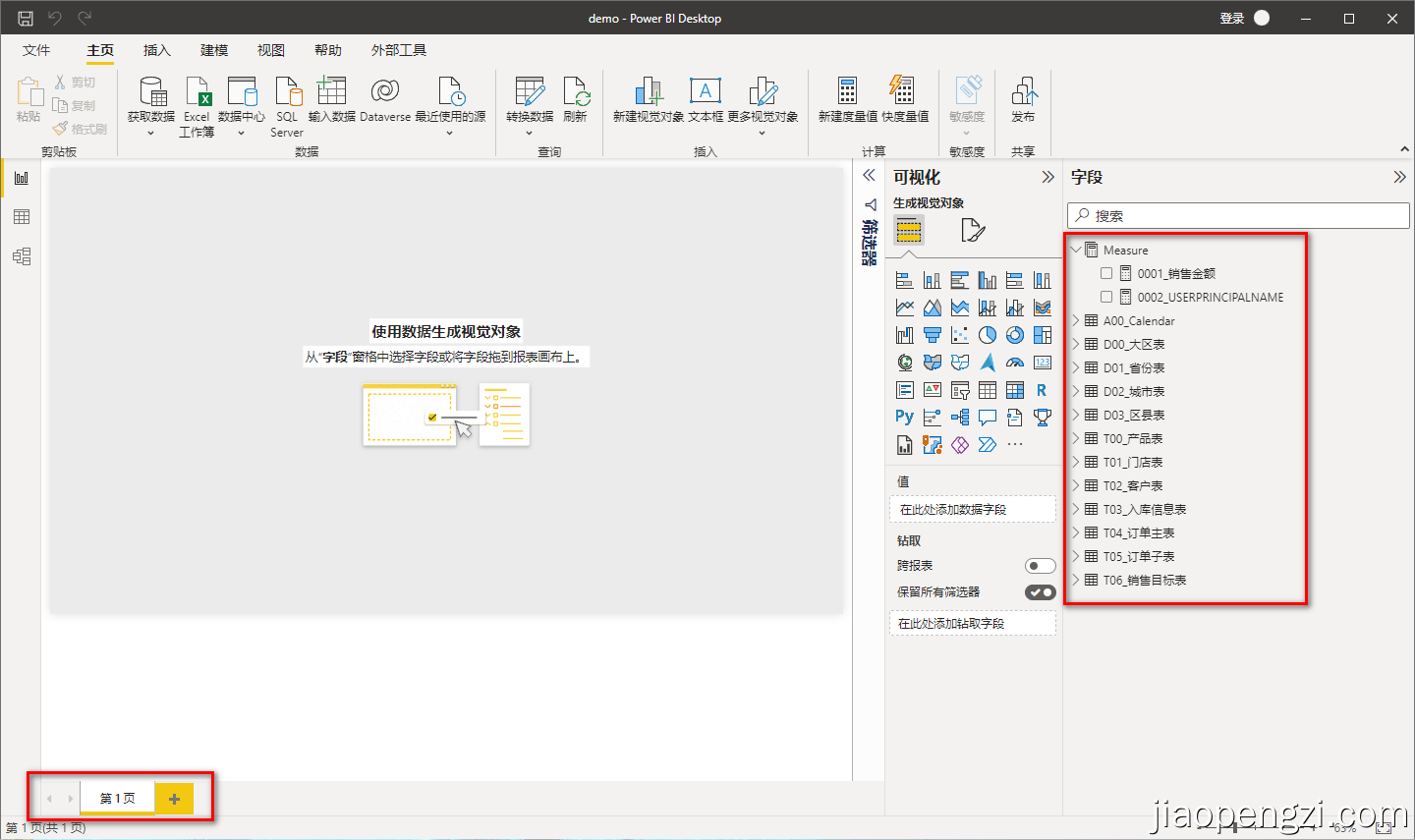1415x840 pixels.
Task: Click 新建度量值 in the ribbon
Action: tap(848, 100)
